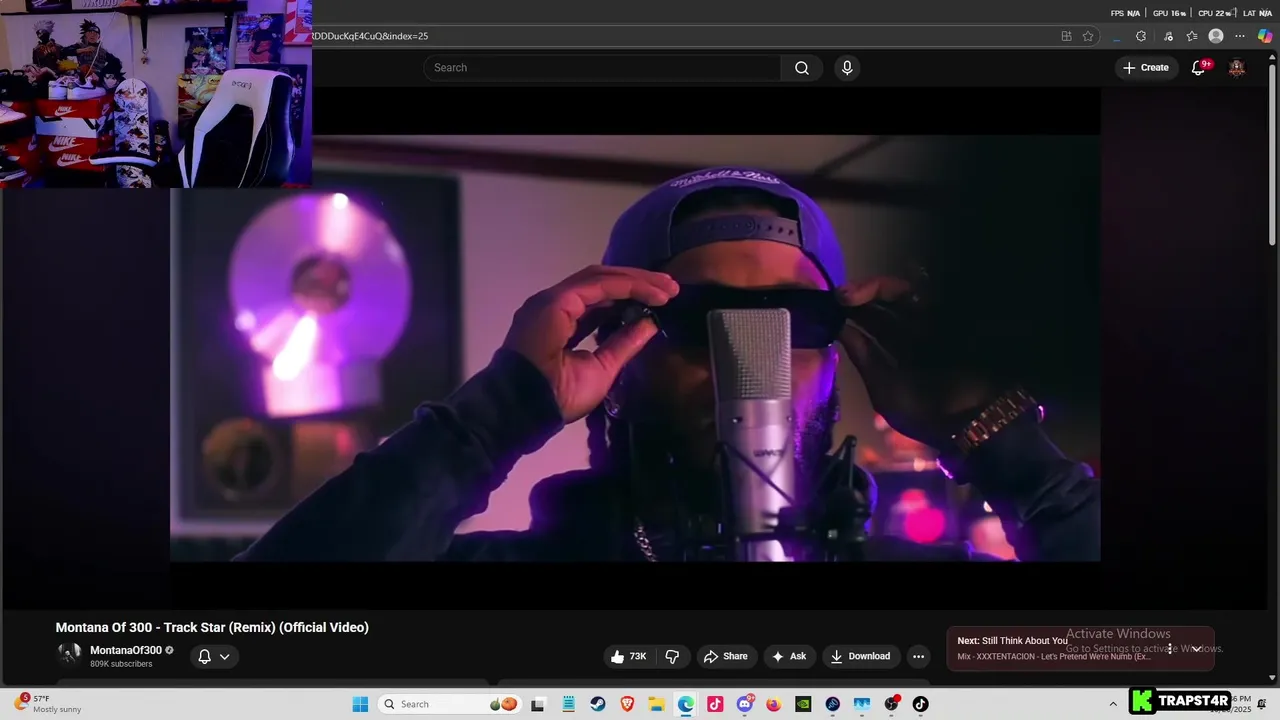The height and width of the screenshot is (720, 1280).
Task: Open playlist panel options three dots
Action: [x=1170, y=649]
